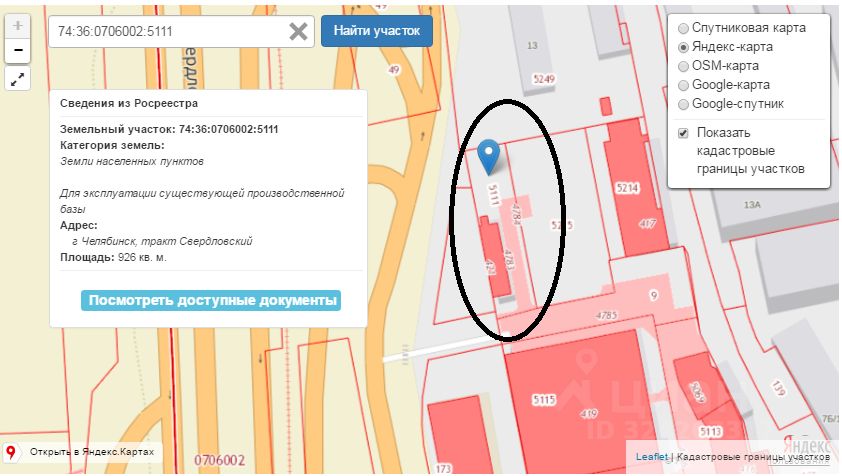Screen dimensions: 842x476
Task: Open Посмотреть доступные документы
Action: pyautogui.click(x=211, y=300)
